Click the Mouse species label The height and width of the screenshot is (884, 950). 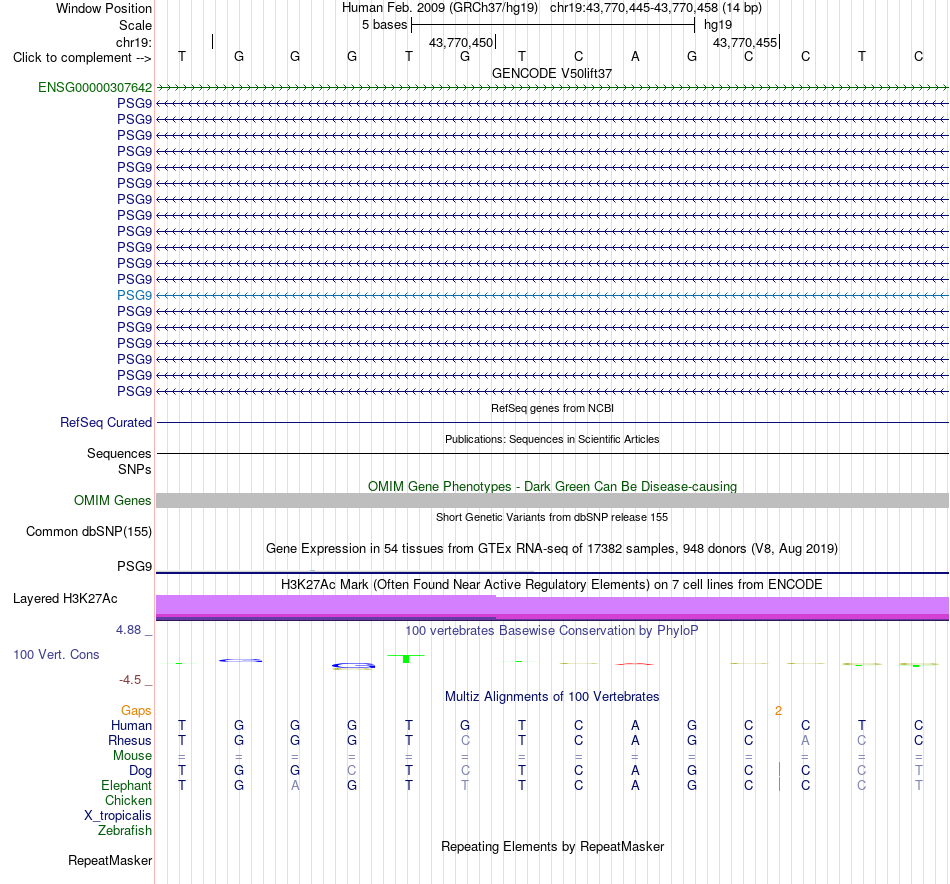point(133,756)
